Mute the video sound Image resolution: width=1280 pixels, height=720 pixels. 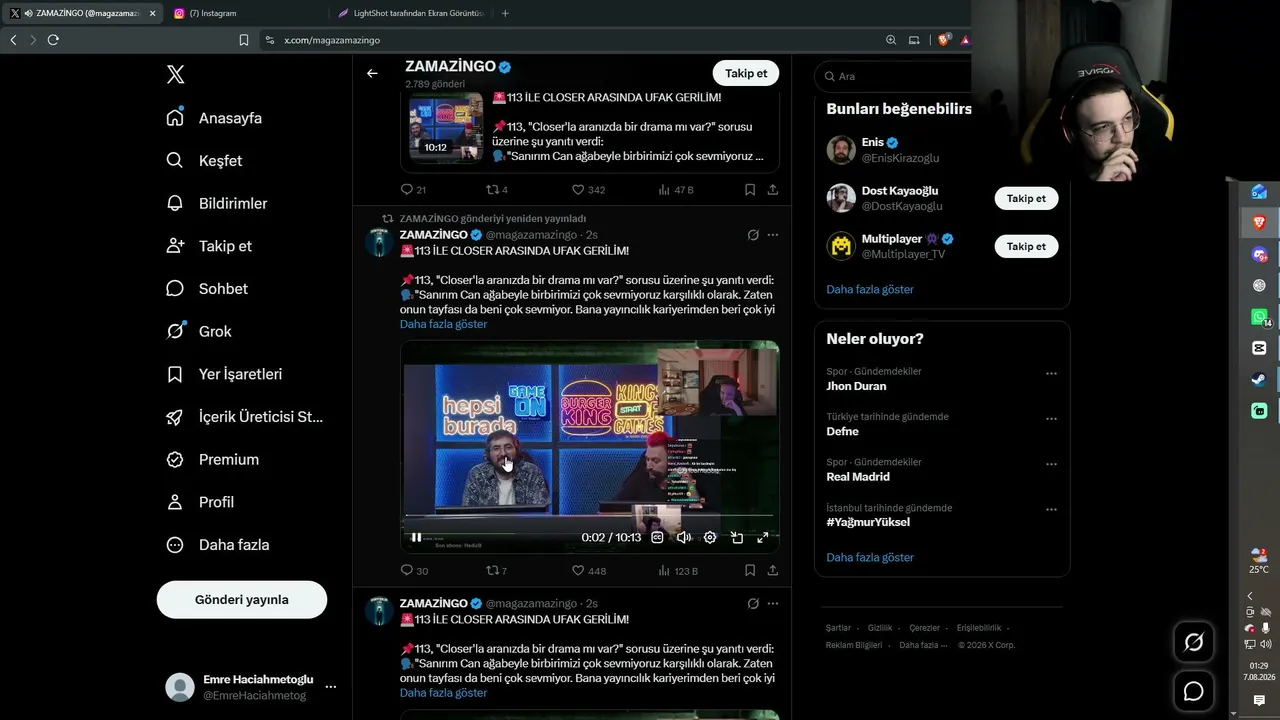(684, 537)
